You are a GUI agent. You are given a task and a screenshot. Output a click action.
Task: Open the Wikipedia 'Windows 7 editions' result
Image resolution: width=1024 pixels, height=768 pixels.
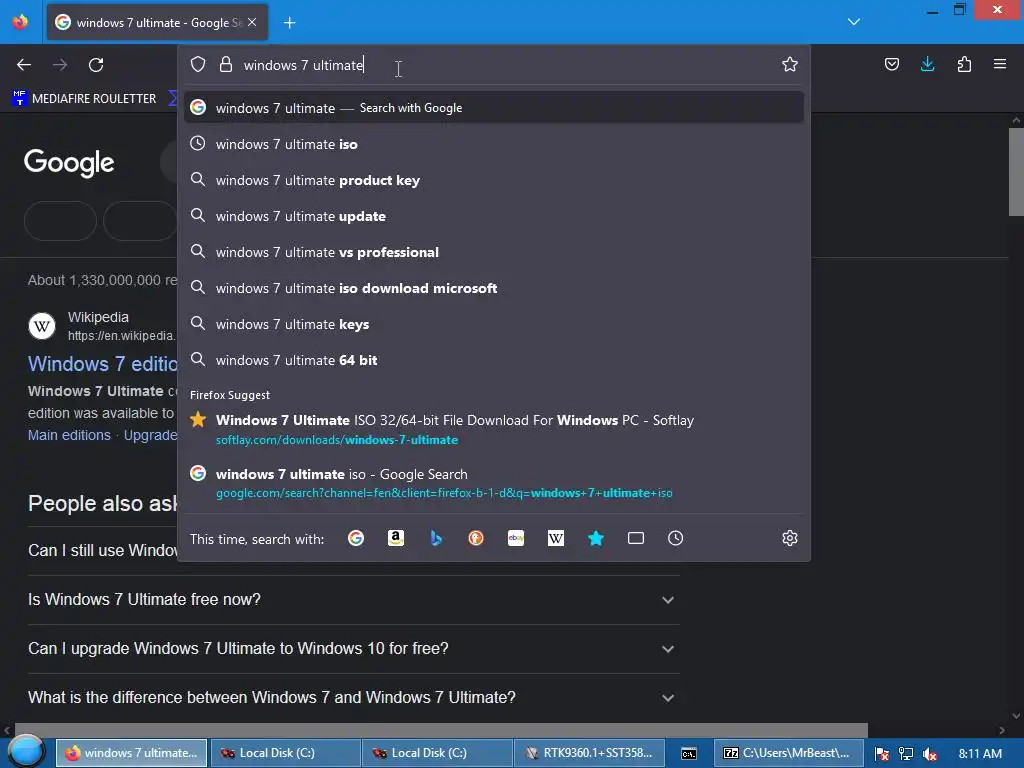103,364
